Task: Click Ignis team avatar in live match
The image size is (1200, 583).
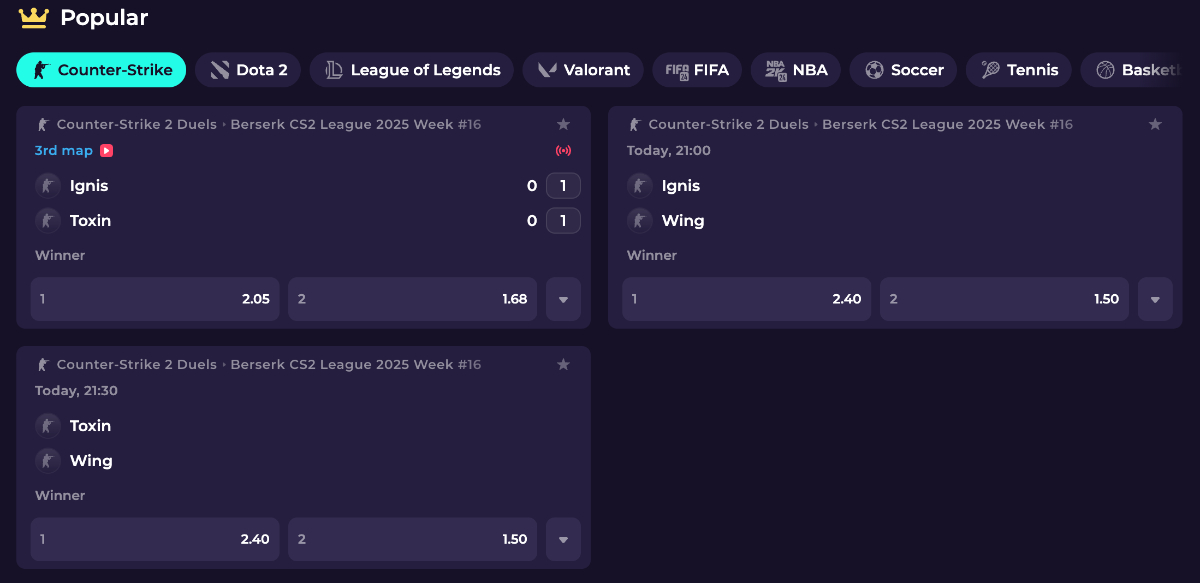Action: pyautogui.click(x=48, y=186)
